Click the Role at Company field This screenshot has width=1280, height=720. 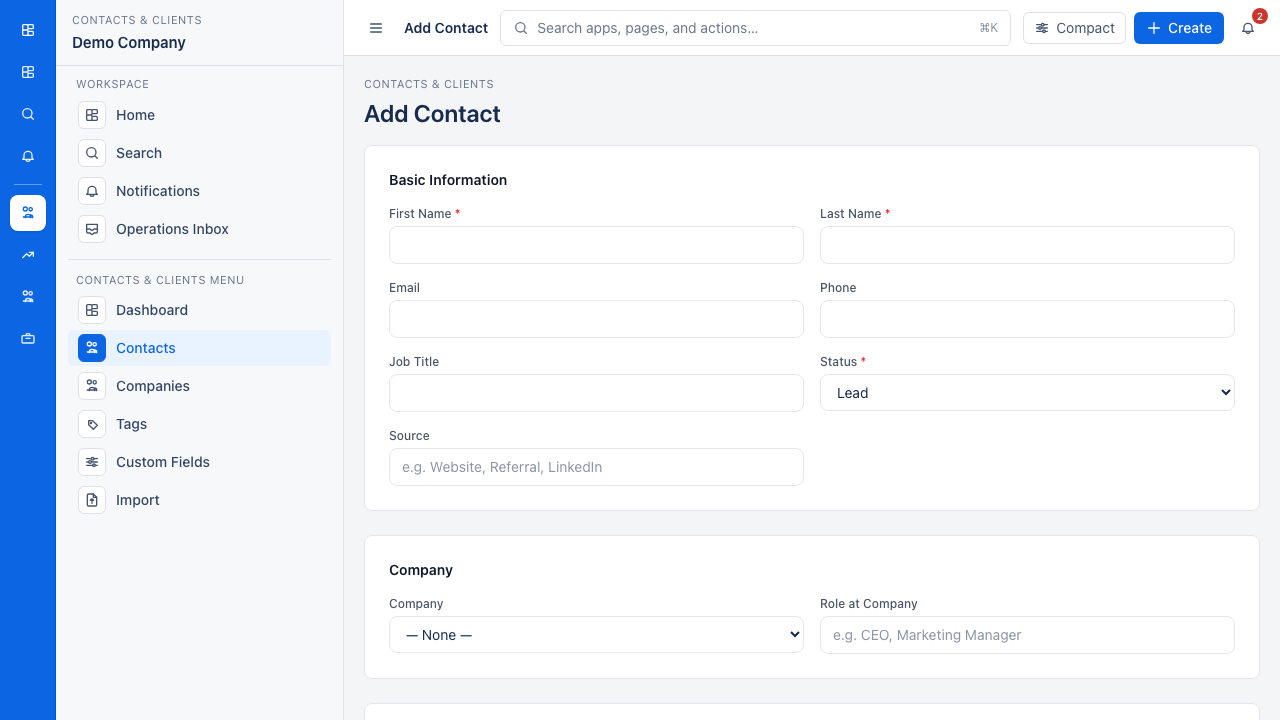(1027, 635)
